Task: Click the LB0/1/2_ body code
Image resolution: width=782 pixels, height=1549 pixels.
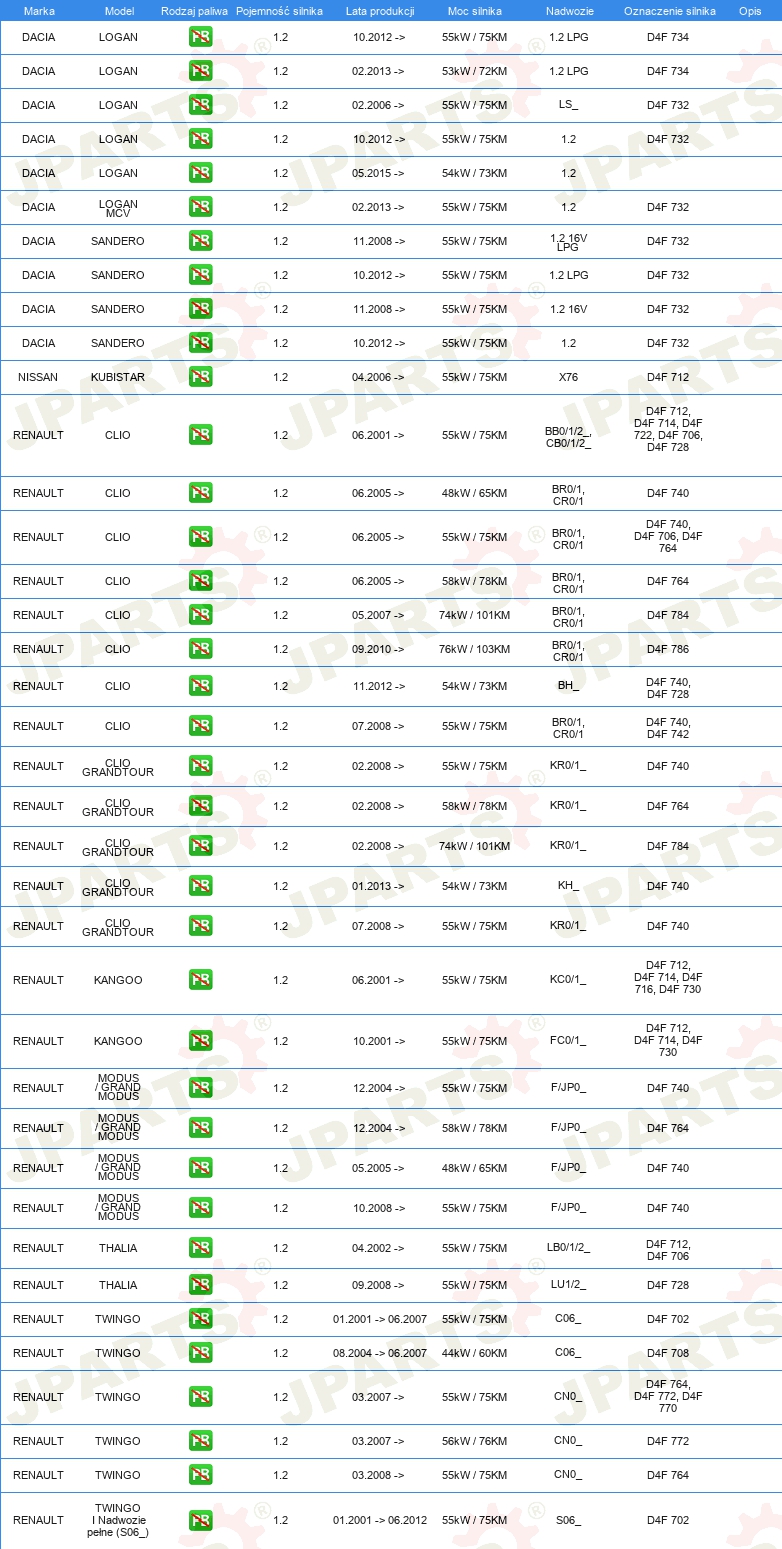Action: 568,1248
